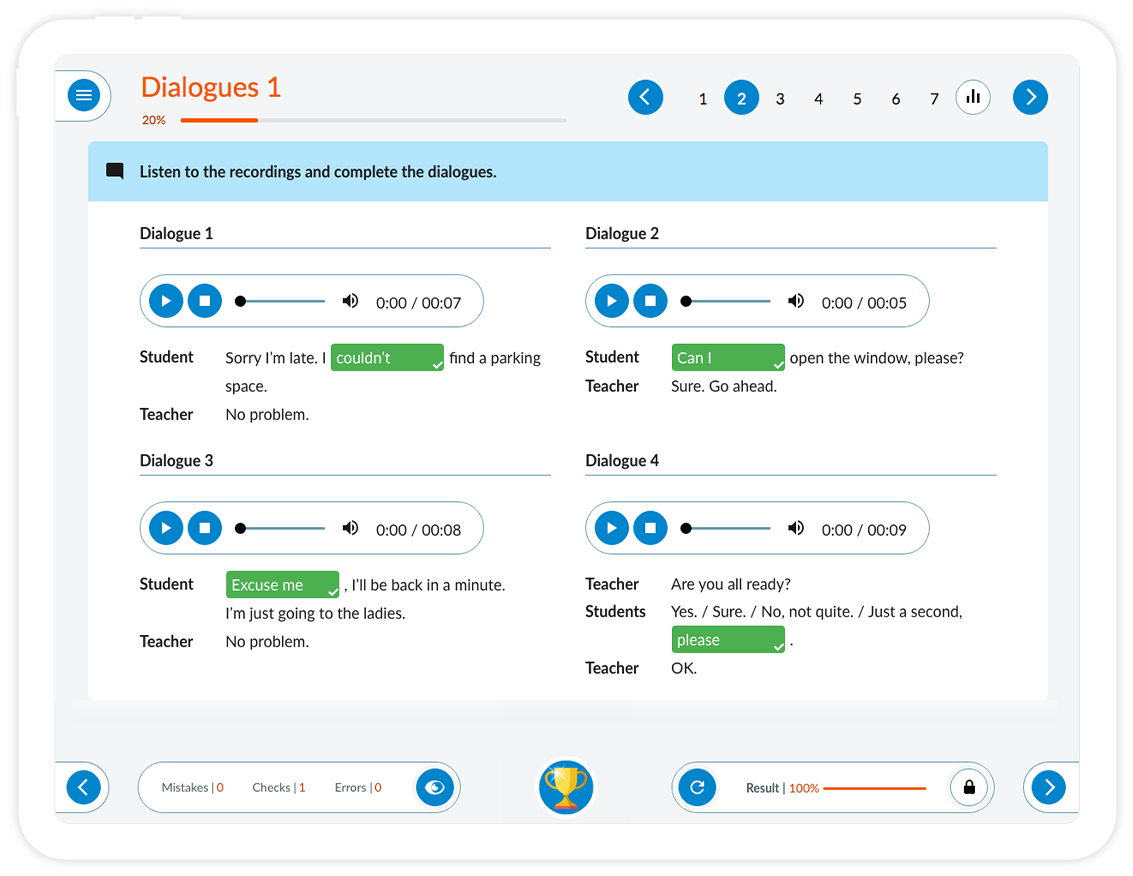This screenshot has width=1133, height=876.
Task: Open the hamburger menu button
Action: tap(84, 96)
